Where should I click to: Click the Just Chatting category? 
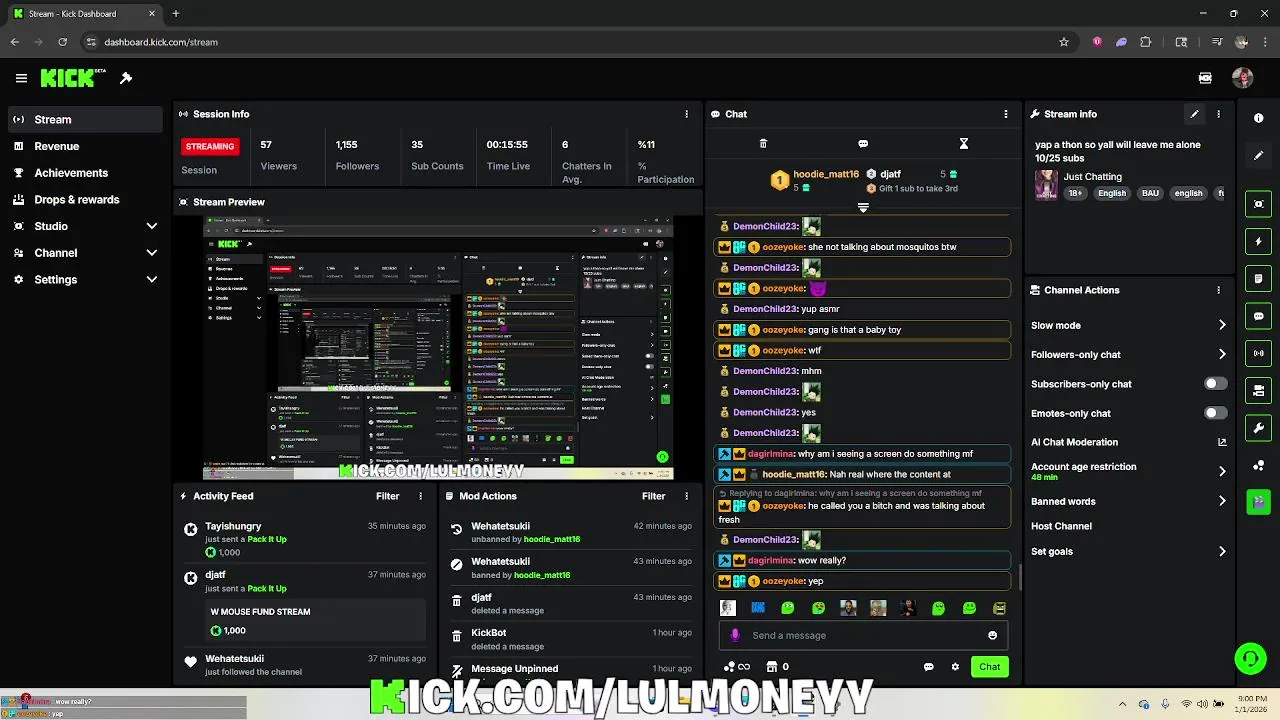point(1092,177)
